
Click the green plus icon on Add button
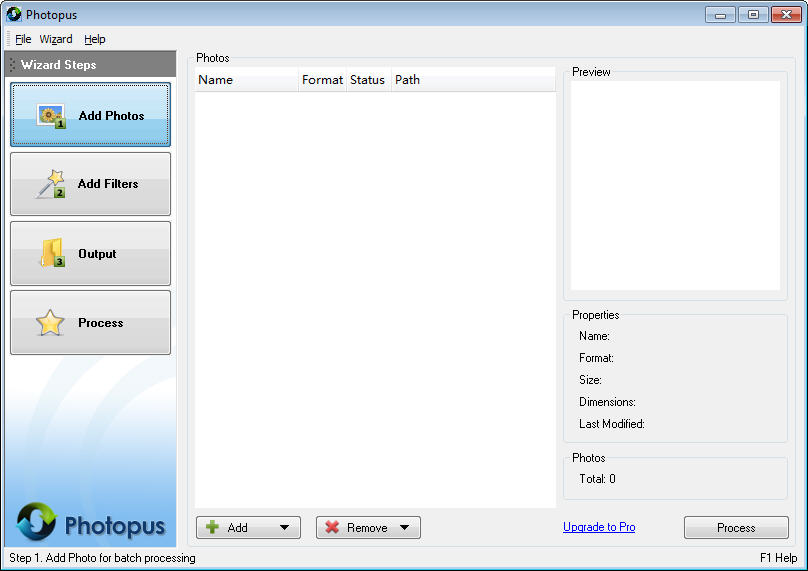coord(212,527)
